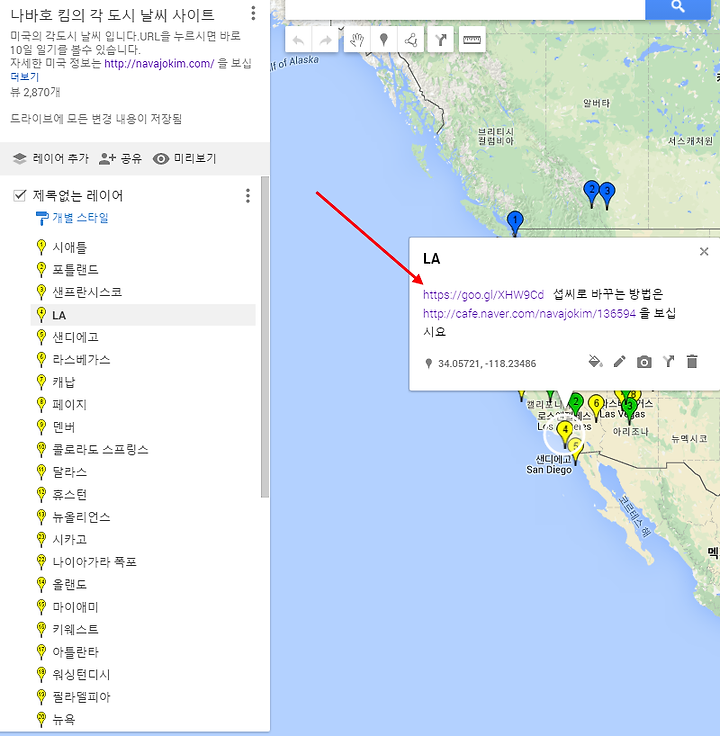The width and height of the screenshot is (720, 736).
Task: Open the goo.gl/XHW9Cd link in popup
Action: pos(483,295)
